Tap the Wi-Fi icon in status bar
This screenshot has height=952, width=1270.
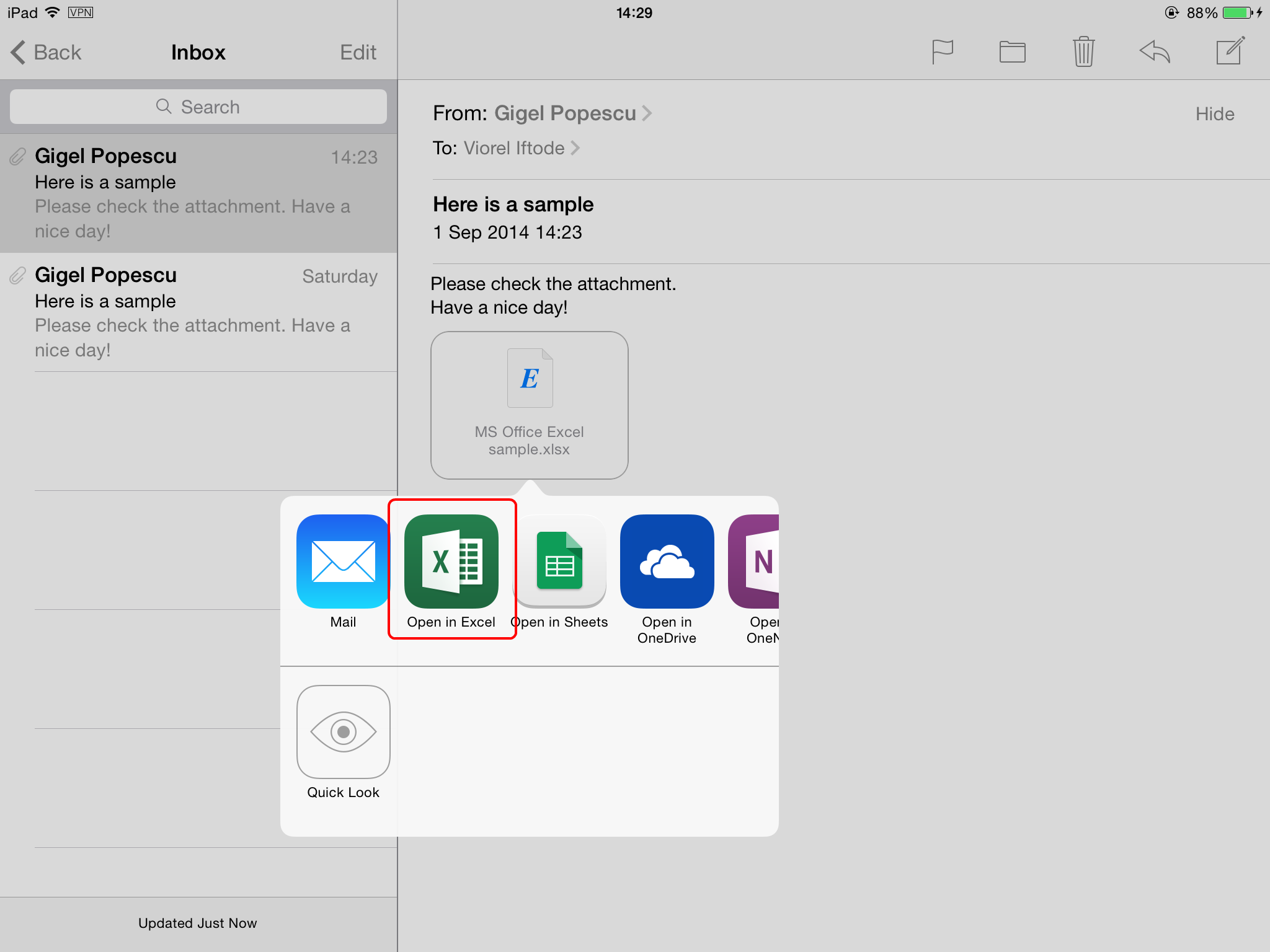[53, 12]
